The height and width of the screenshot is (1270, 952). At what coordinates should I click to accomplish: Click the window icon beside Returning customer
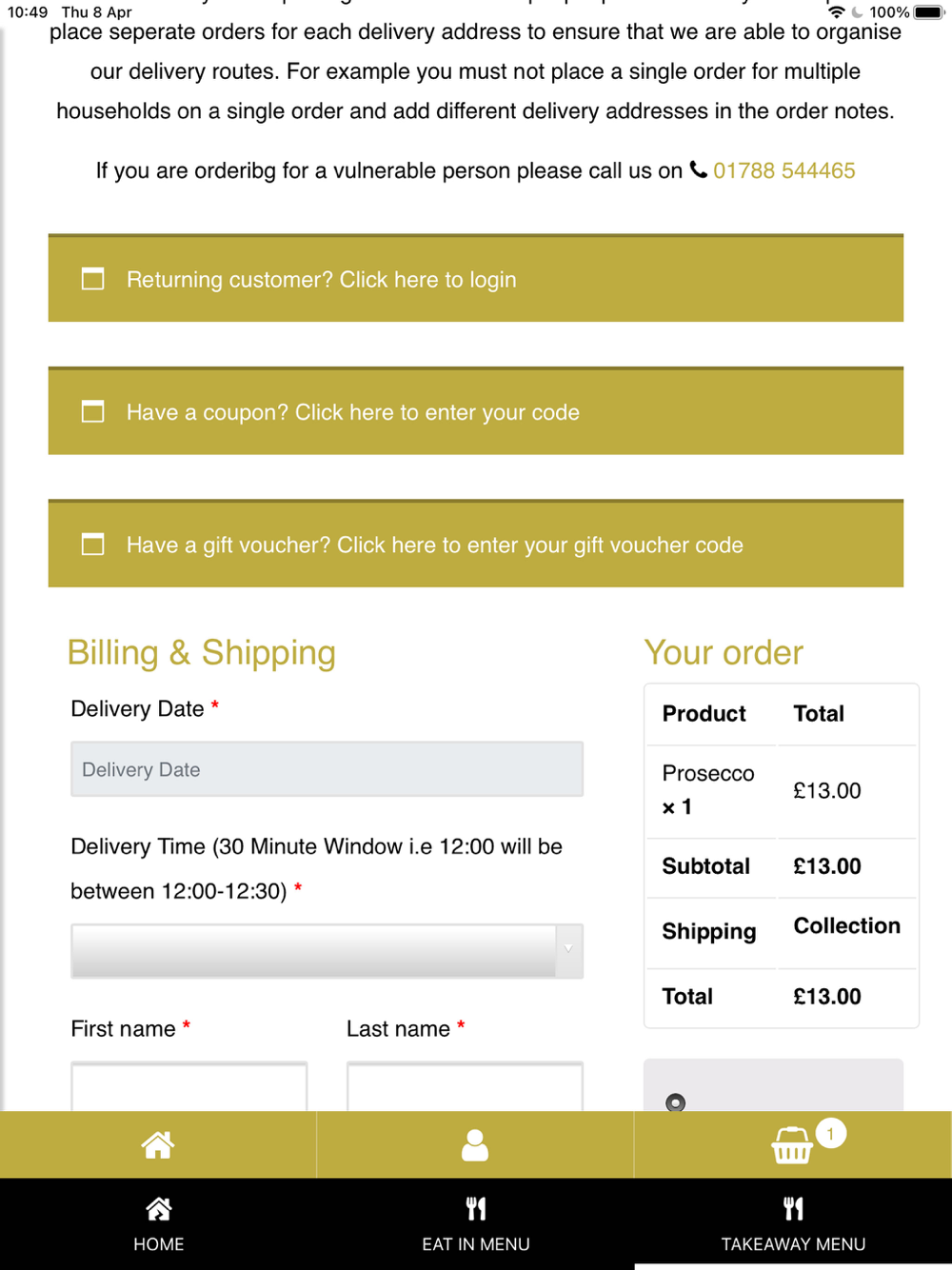(92, 279)
